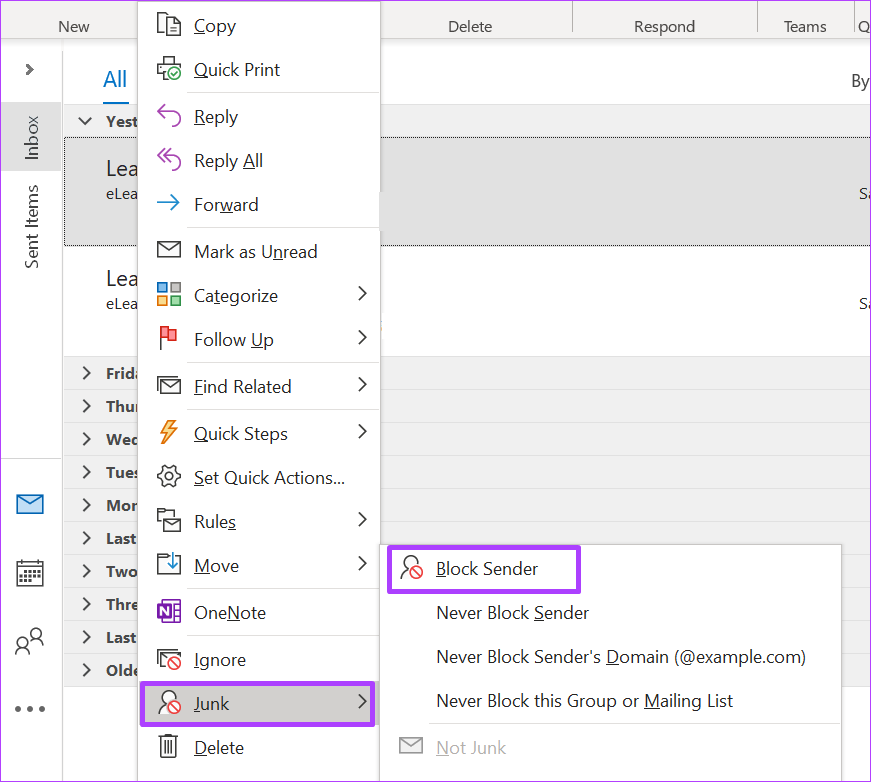Screen dimensions: 871x782
Task: Open Follow Up submenu arrow
Action: tap(362, 338)
